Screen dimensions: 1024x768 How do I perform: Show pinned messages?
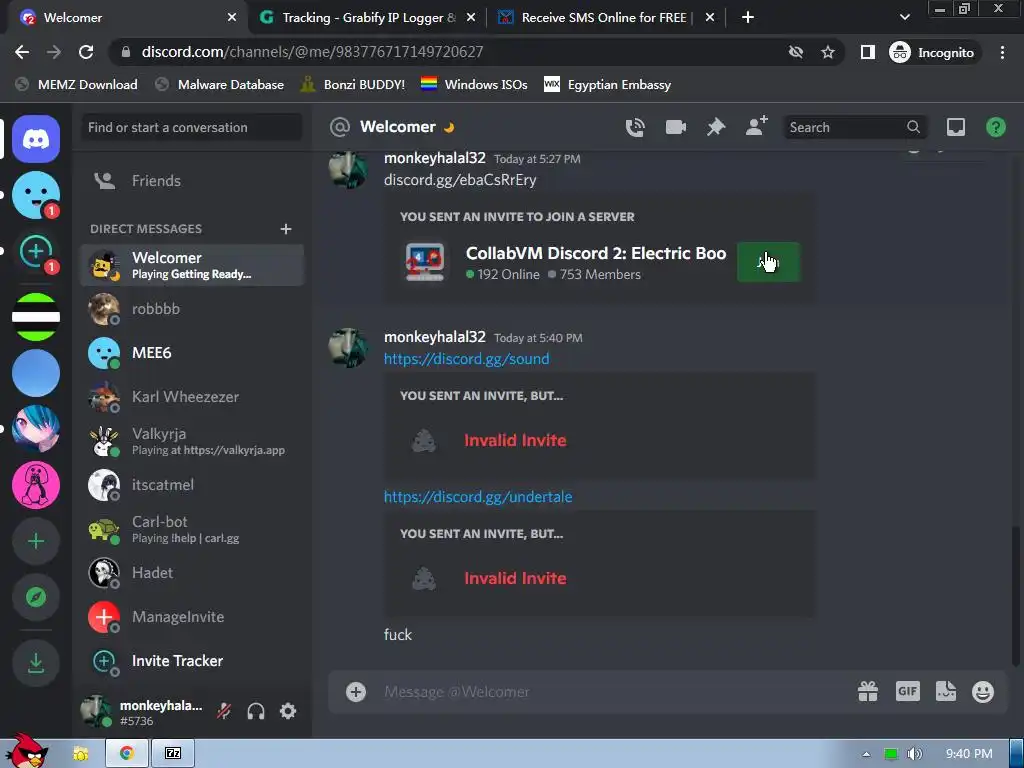pos(716,127)
